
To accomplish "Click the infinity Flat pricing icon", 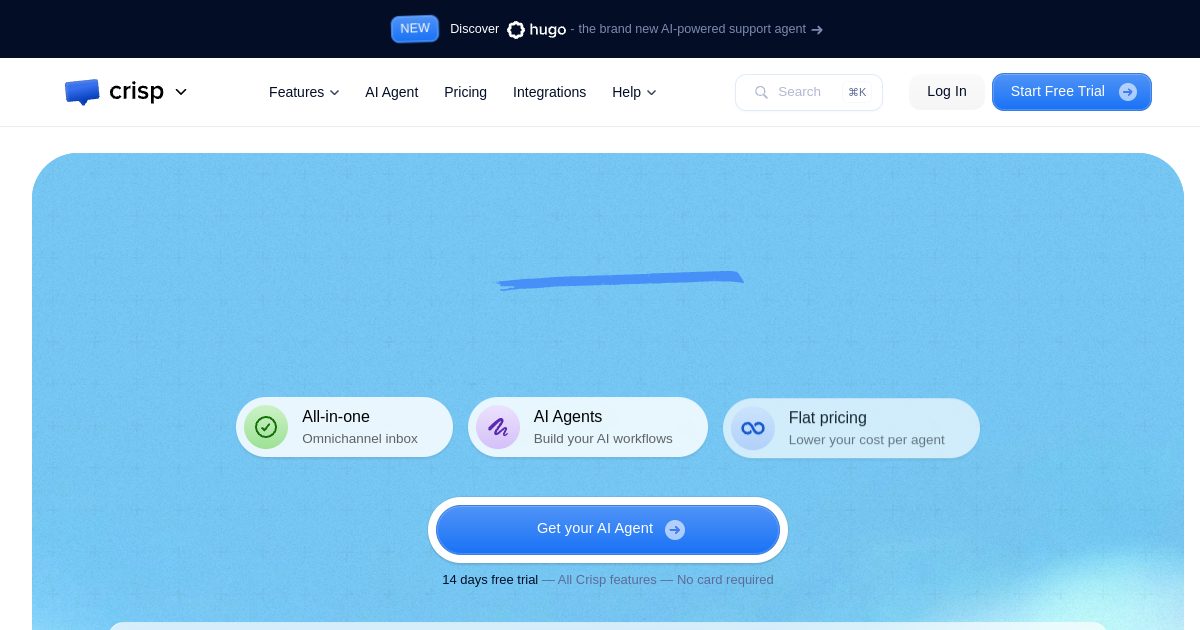I will point(753,428).
